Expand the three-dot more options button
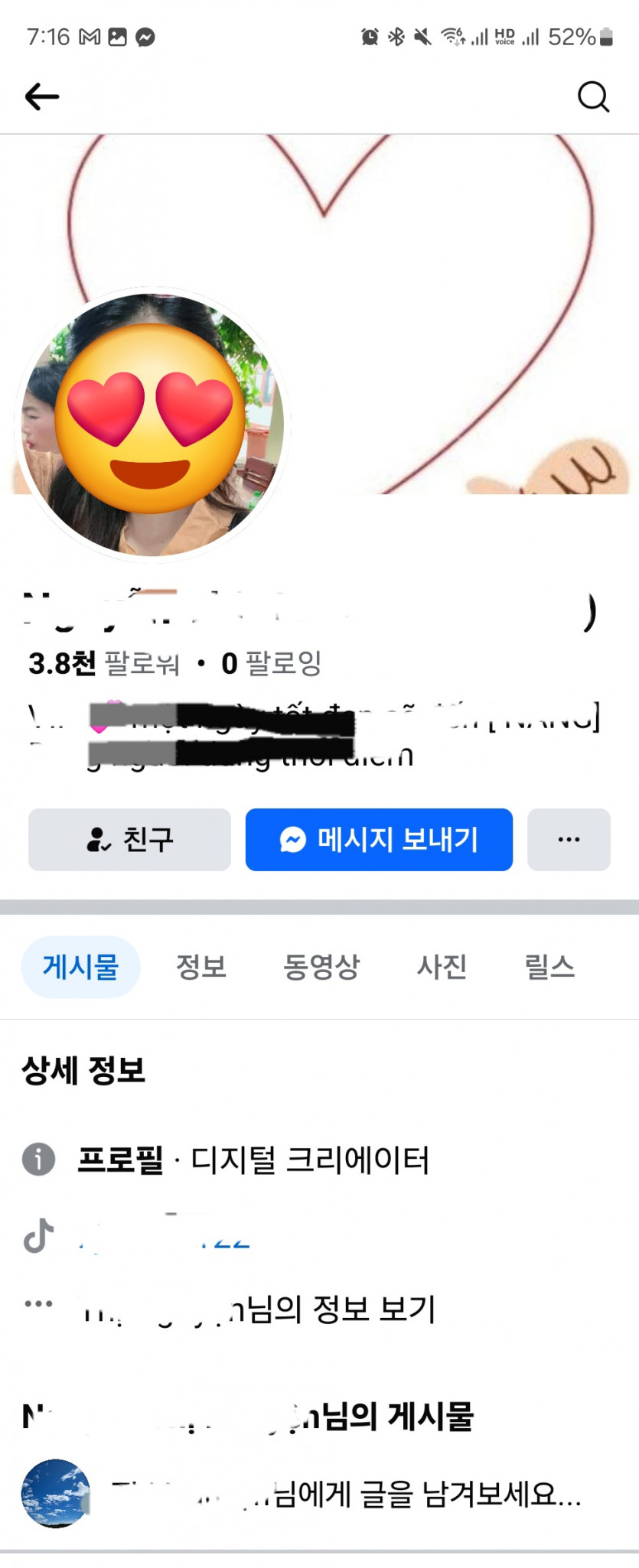The width and height of the screenshot is (639, 1568). coord(569,839)
